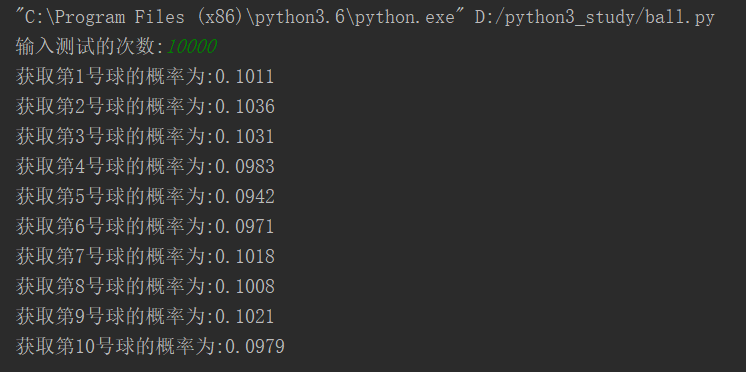
Task: Select the ball 7 probability line 0.1018
Action: (145, 256)
